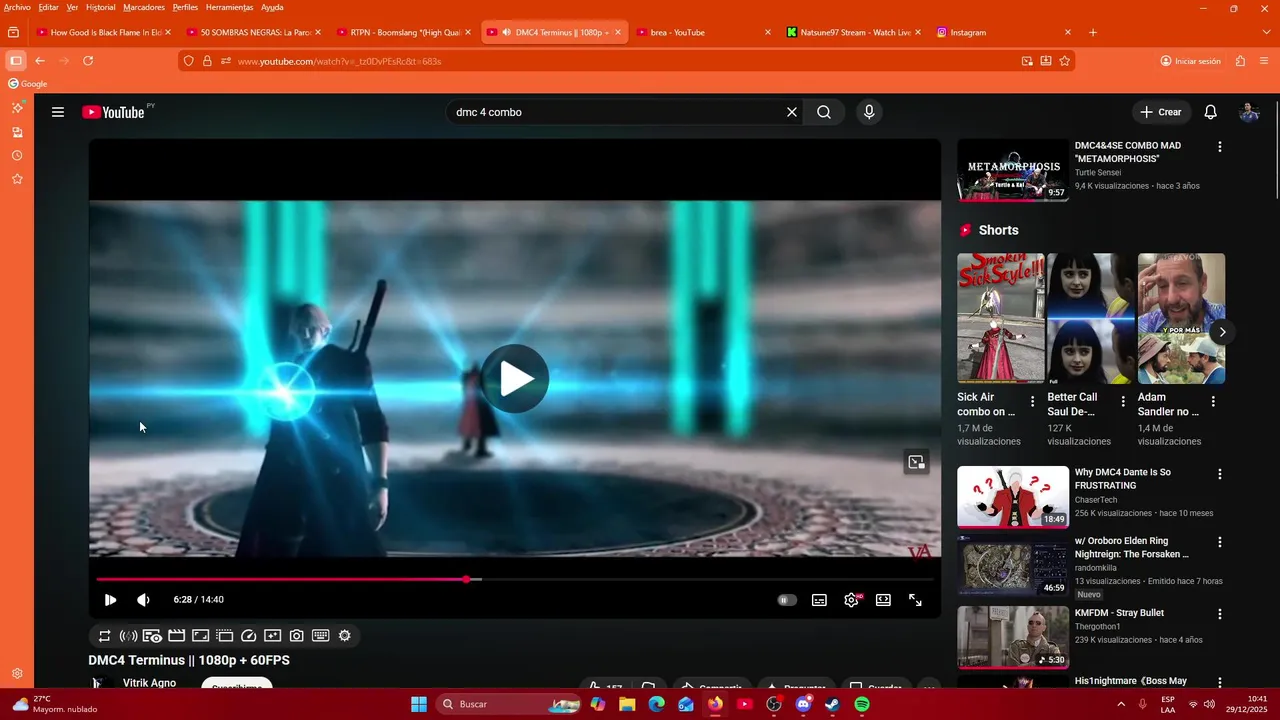Open Spotify from the taskbar
The width and height of the screenshot is (1280, 720).
pyautogui.click(x=862, y=704)
